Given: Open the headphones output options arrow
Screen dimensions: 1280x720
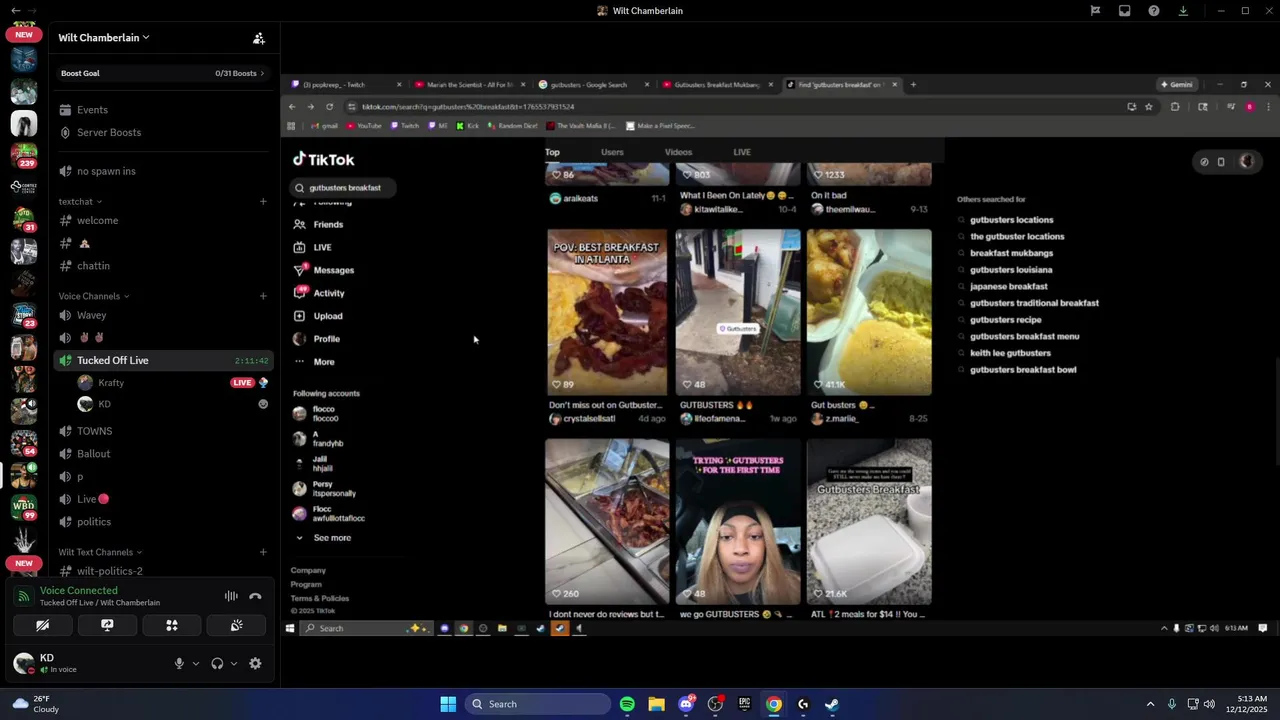Looking at the screenshot, I should 234,663.
